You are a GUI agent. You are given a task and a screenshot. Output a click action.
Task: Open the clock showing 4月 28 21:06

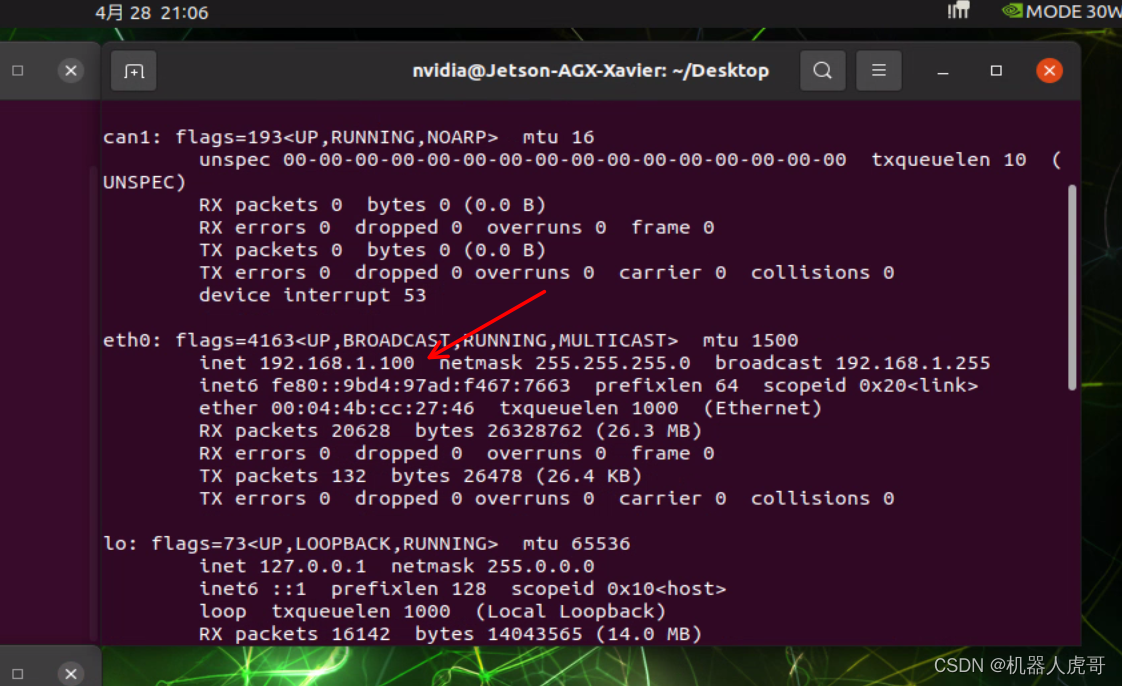[152, 13]
